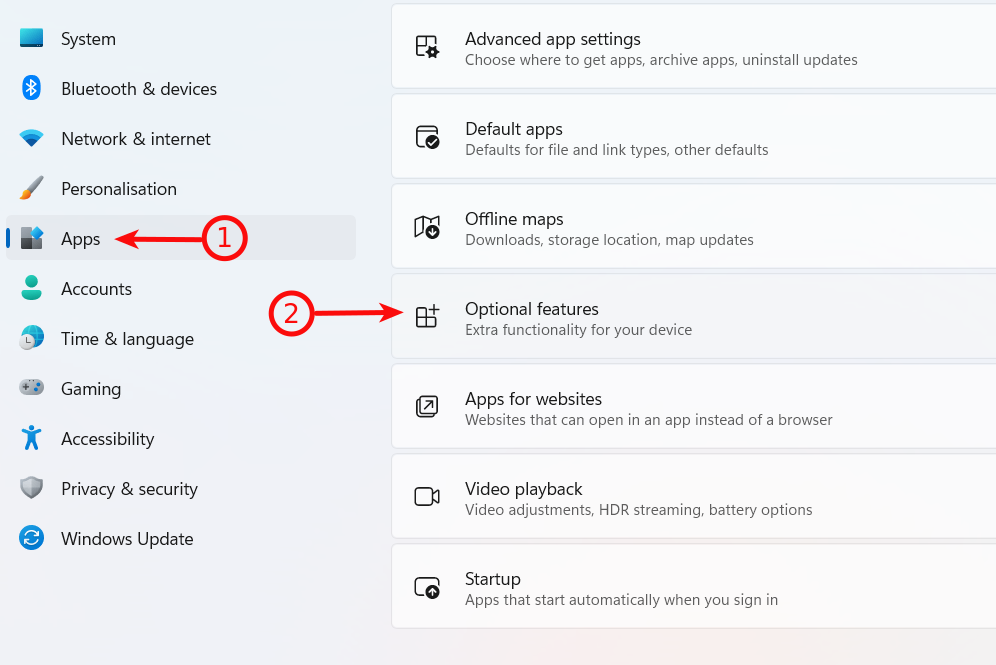Viewport: 996px width, 665px height.
Task: Click the Offline maps icon
Action: coord(427,226)
